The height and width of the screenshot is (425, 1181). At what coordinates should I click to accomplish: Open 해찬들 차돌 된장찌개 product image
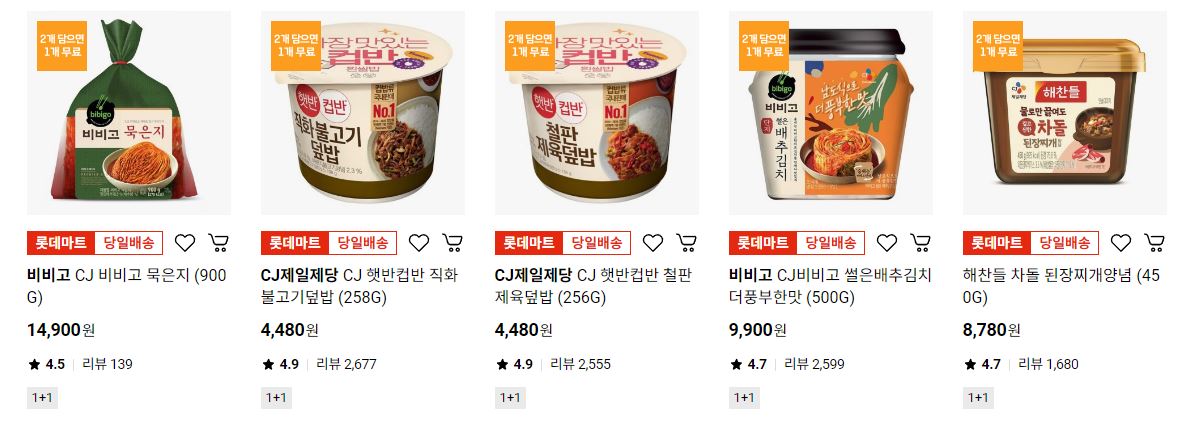pos(1065,113)
